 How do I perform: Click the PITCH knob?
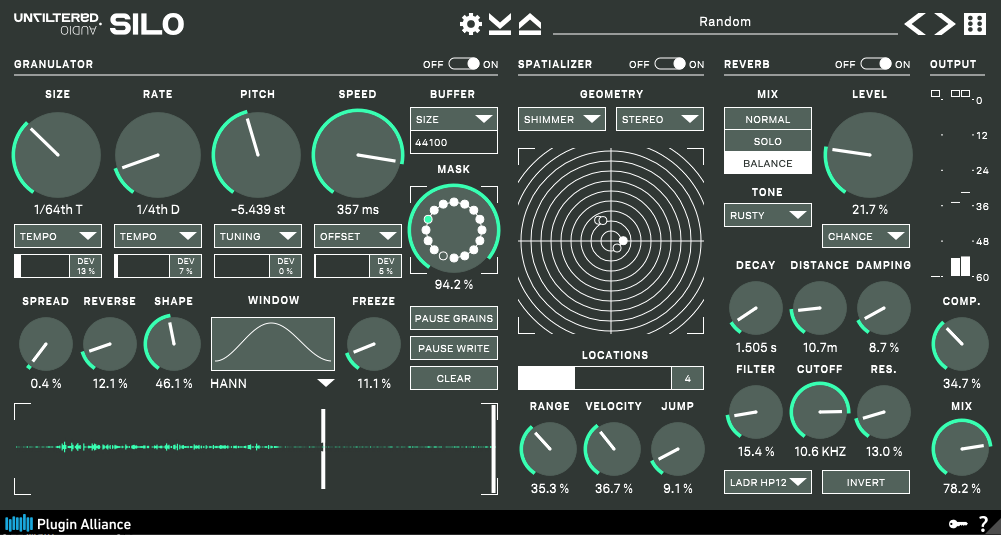(257, 154)
